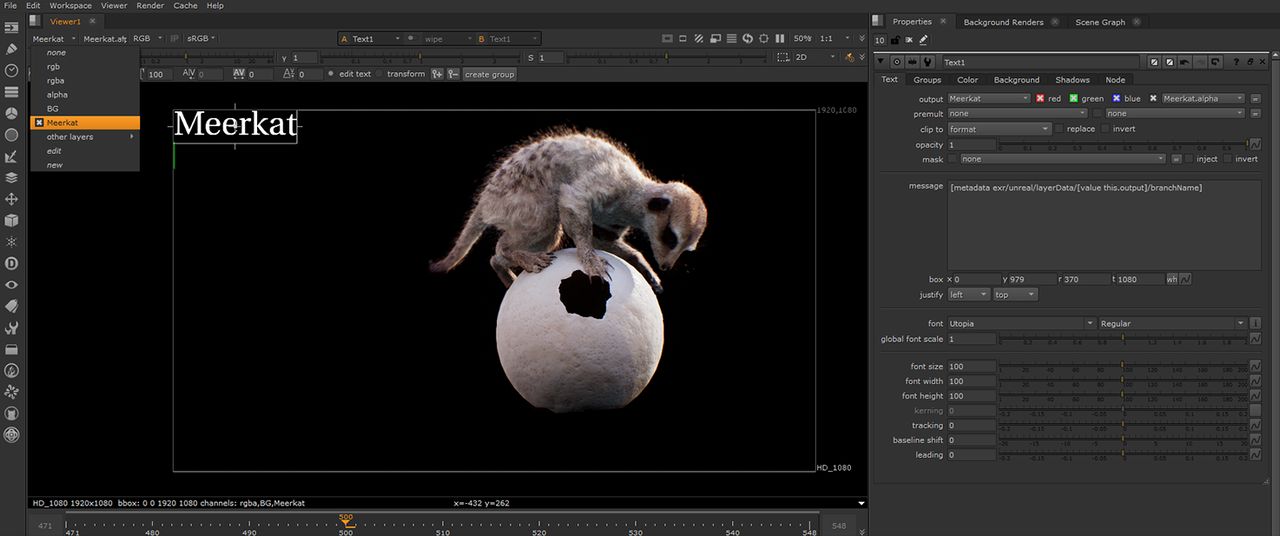Image resolution: width=1280 pixels, height=536 pixels.
Task: Toggle the red channel checkbox
Action: click(x=1041, y=99)
